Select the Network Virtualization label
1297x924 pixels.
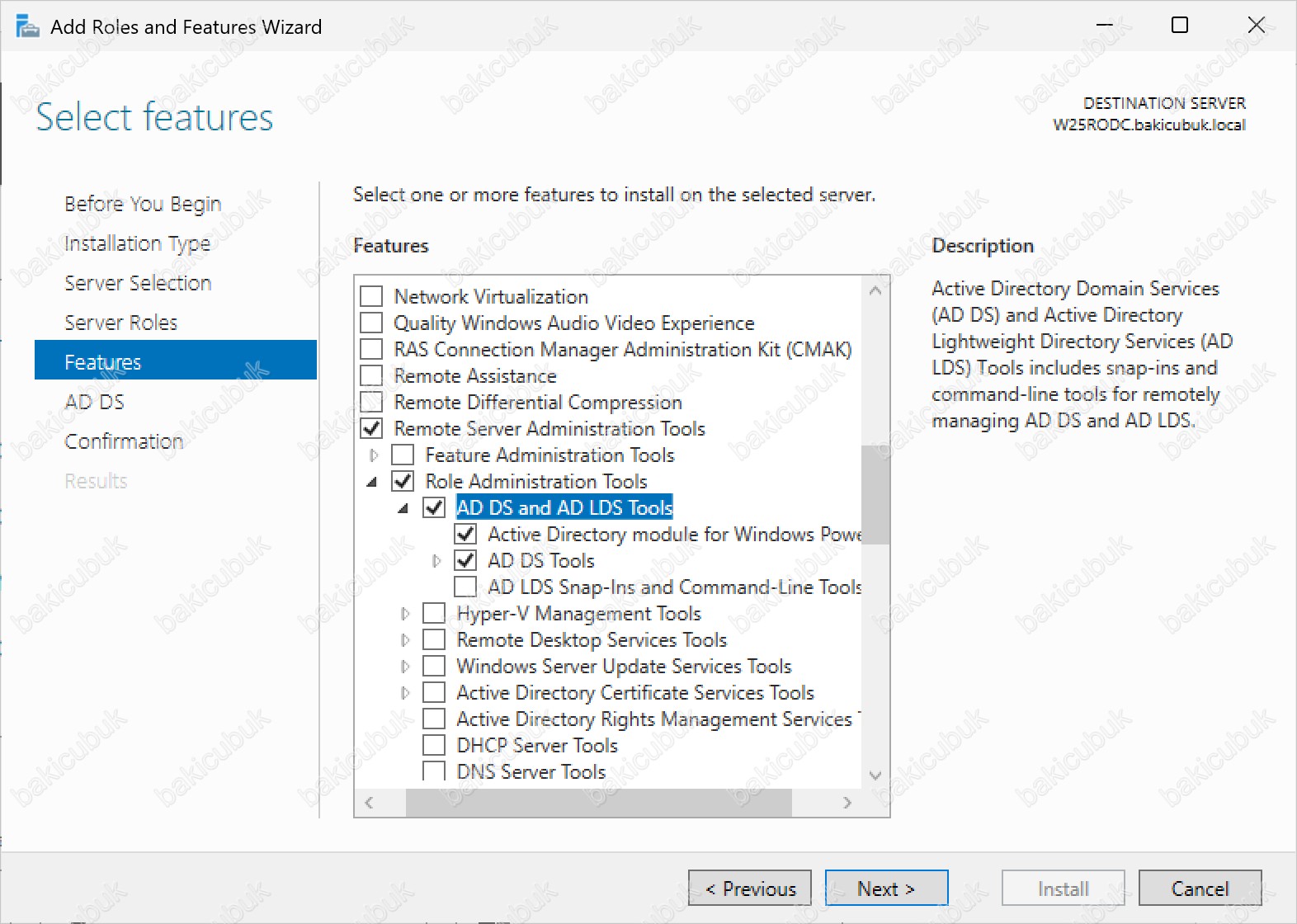point(491,296)
